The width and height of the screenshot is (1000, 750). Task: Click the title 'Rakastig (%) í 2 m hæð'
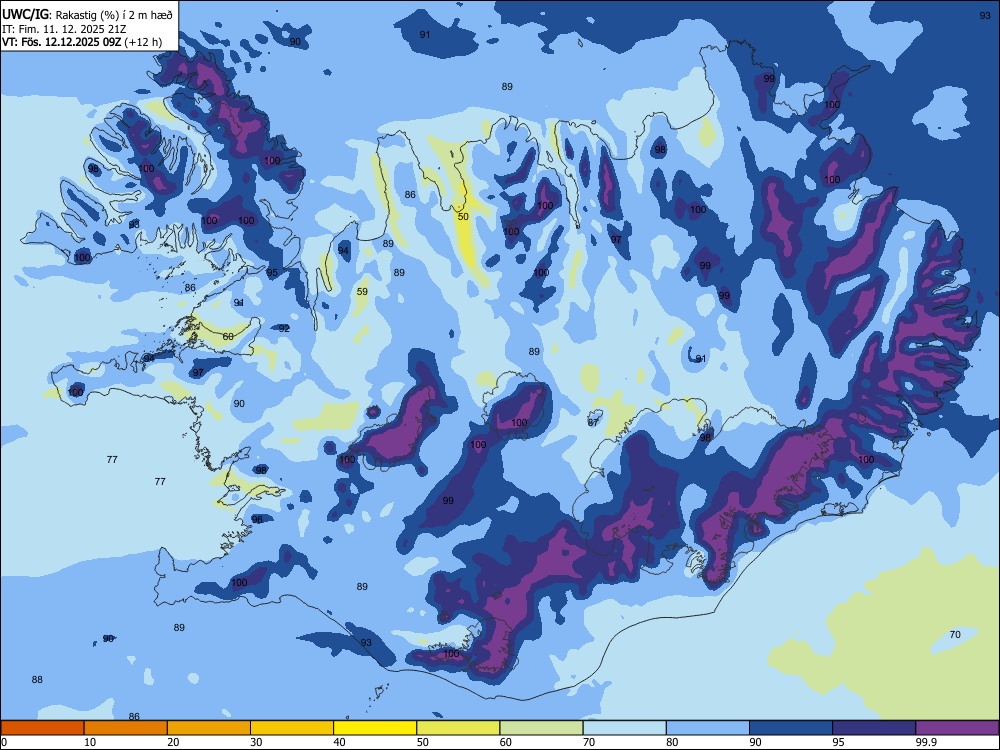pos(114,15)
